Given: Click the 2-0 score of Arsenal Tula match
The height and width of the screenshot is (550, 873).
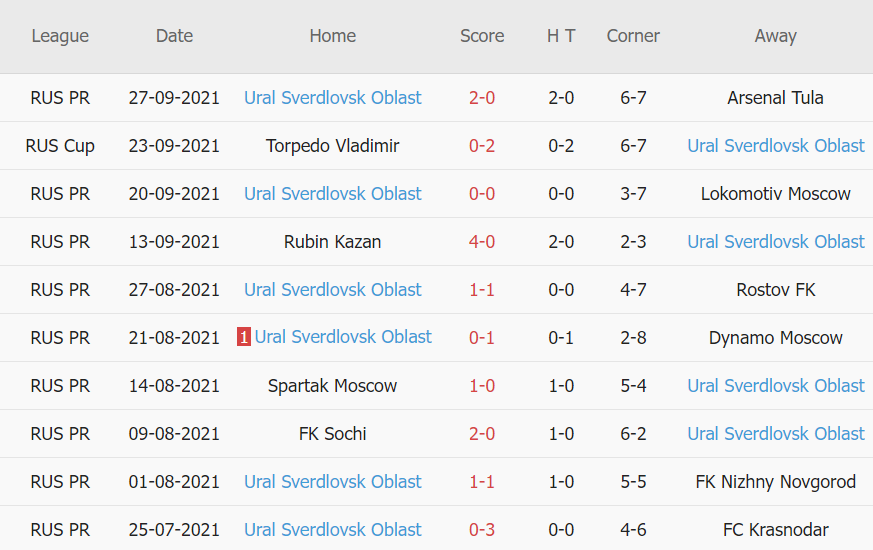Looking at the screenshot, I should click(482, 98).
